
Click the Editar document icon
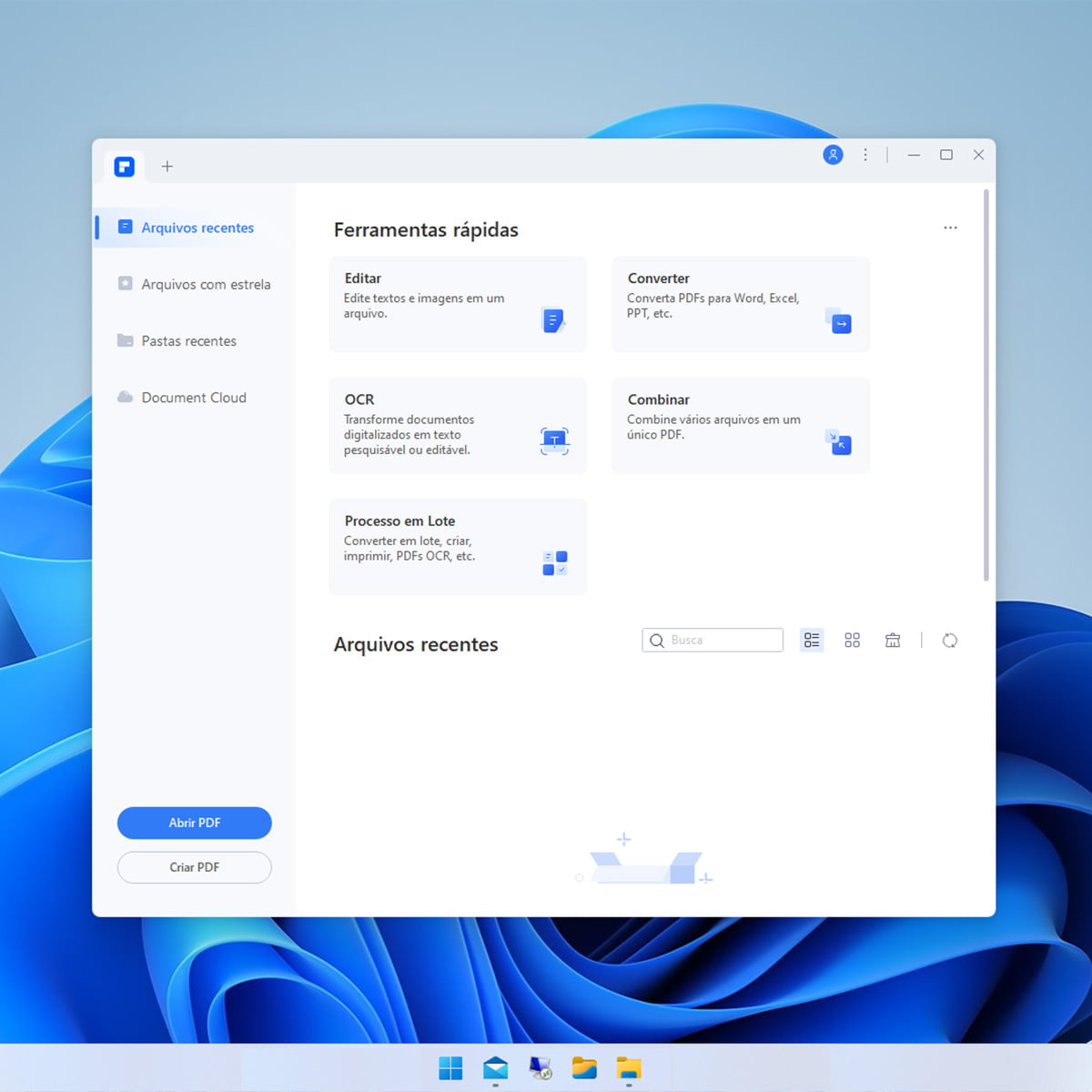coord(554,320)
